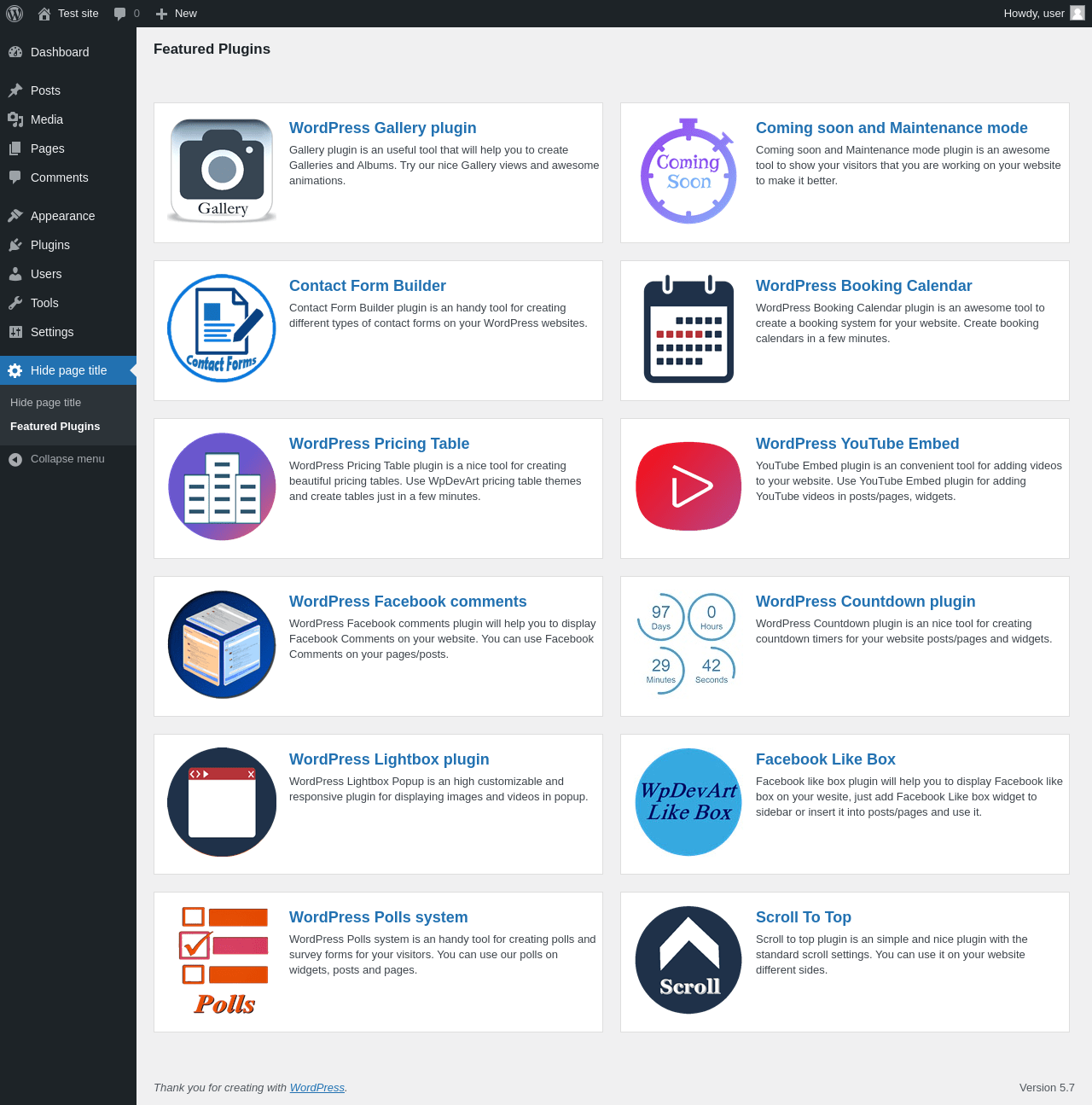Image resolution: width=1092 pixels, height=1105 pixels.
Task: Open WordPress Facebook comments link
Action: 408,602
